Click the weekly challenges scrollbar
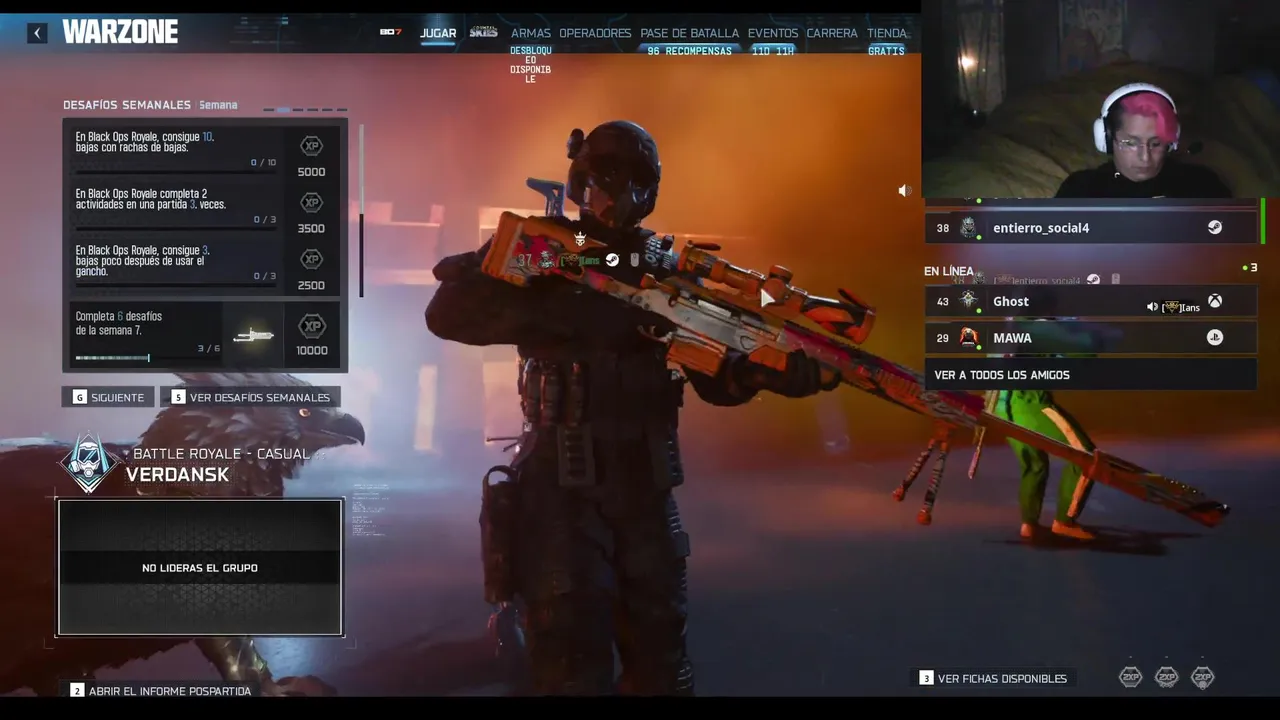This screenshot has width=1280, height=720. (361, 210)
